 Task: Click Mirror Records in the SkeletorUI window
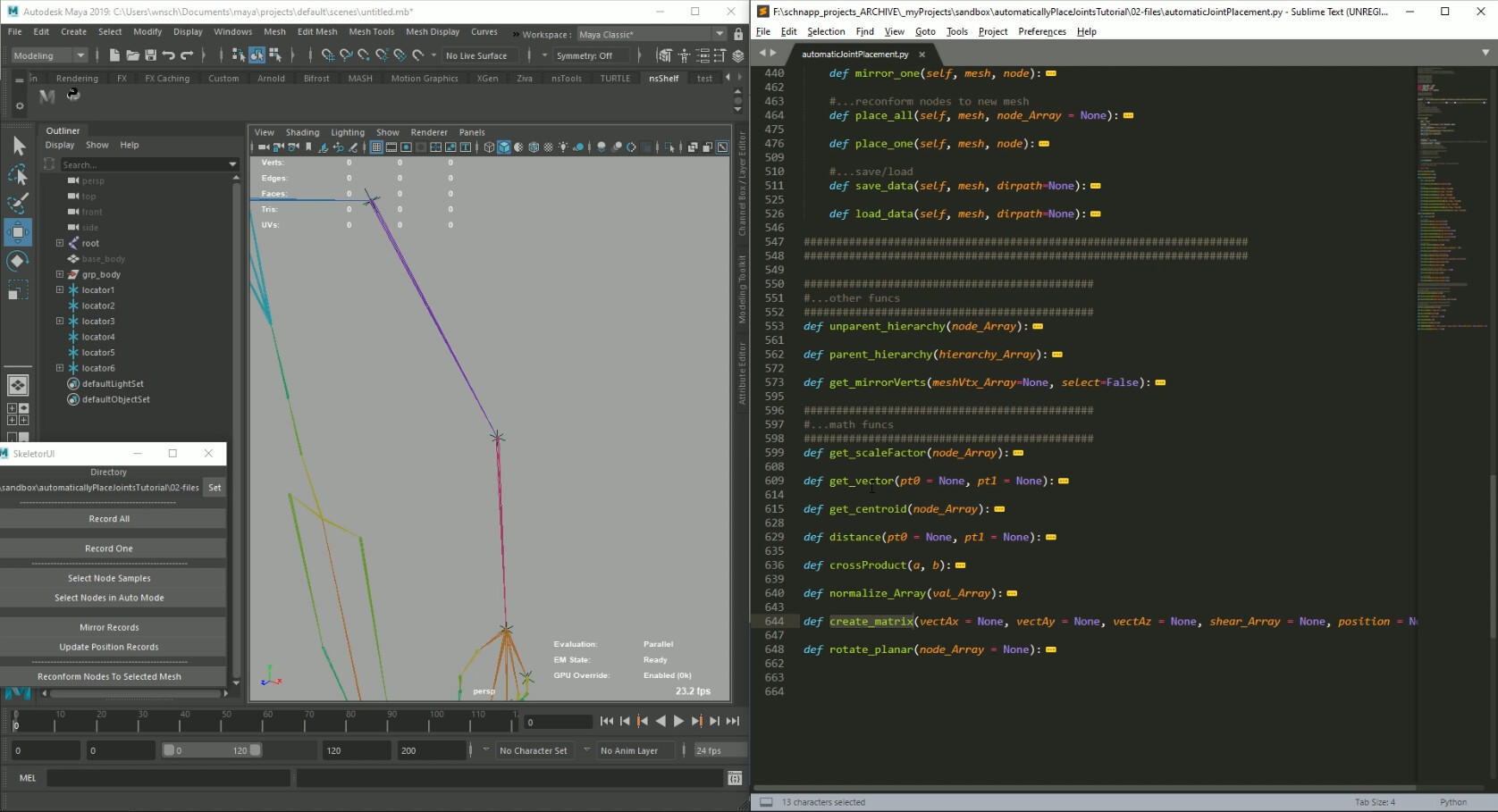(x=109, y=627)
